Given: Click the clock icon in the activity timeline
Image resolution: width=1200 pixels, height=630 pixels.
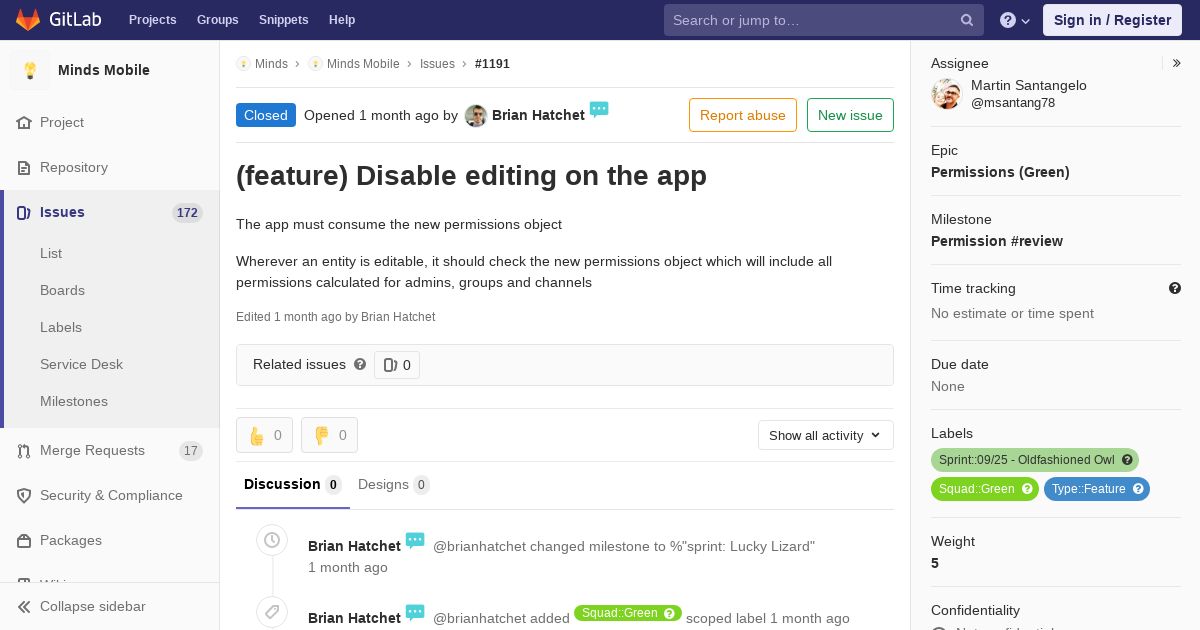Looking at the screenshot, I should [x=272, y=541].
